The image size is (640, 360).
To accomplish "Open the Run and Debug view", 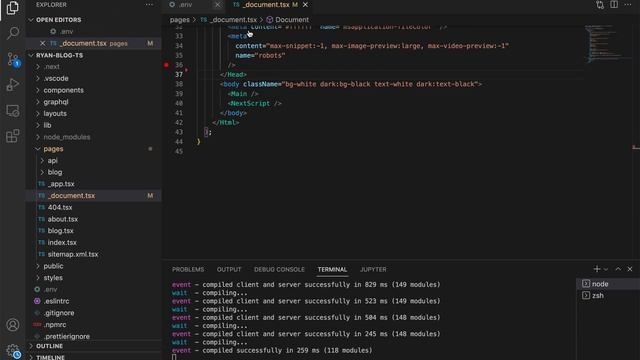I will click(x=13, y=85).
